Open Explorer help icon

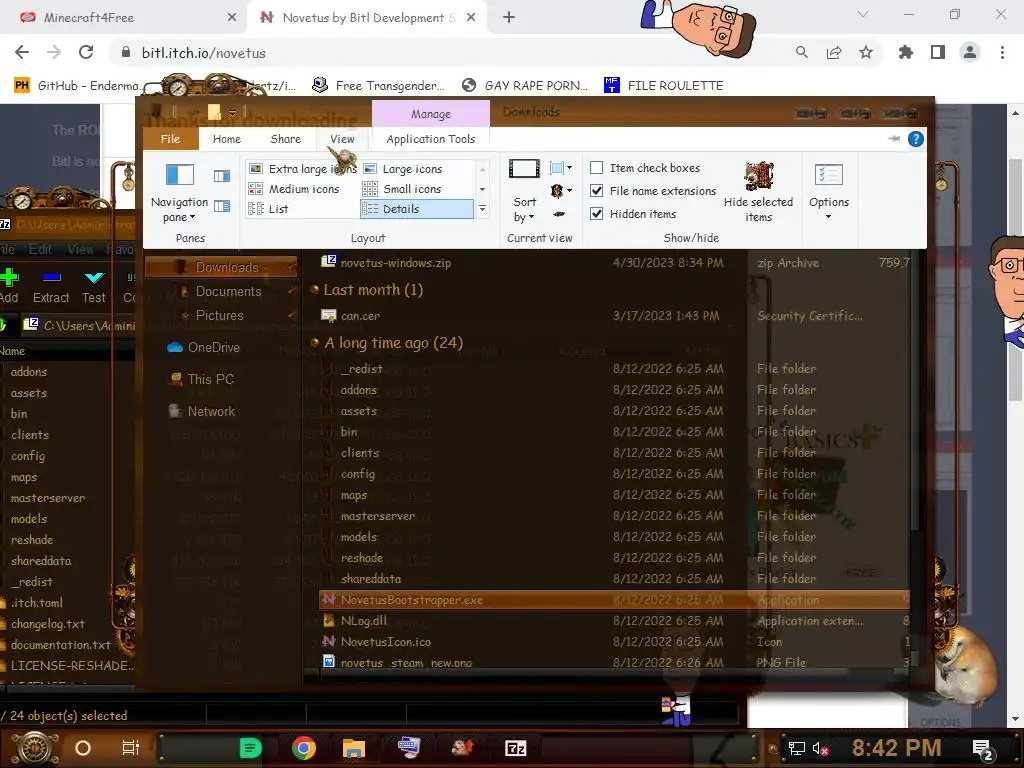916,139
